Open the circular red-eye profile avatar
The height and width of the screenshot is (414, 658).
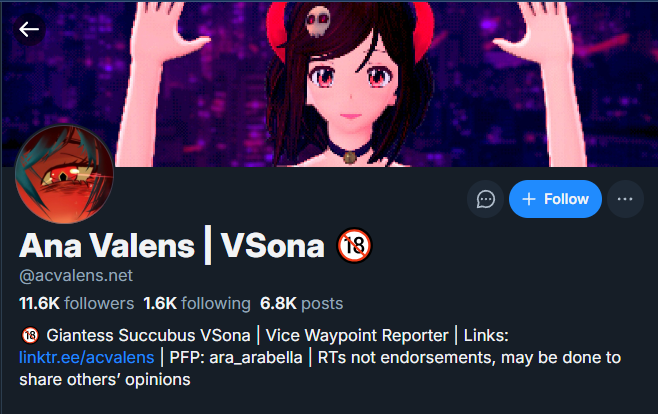64,174
